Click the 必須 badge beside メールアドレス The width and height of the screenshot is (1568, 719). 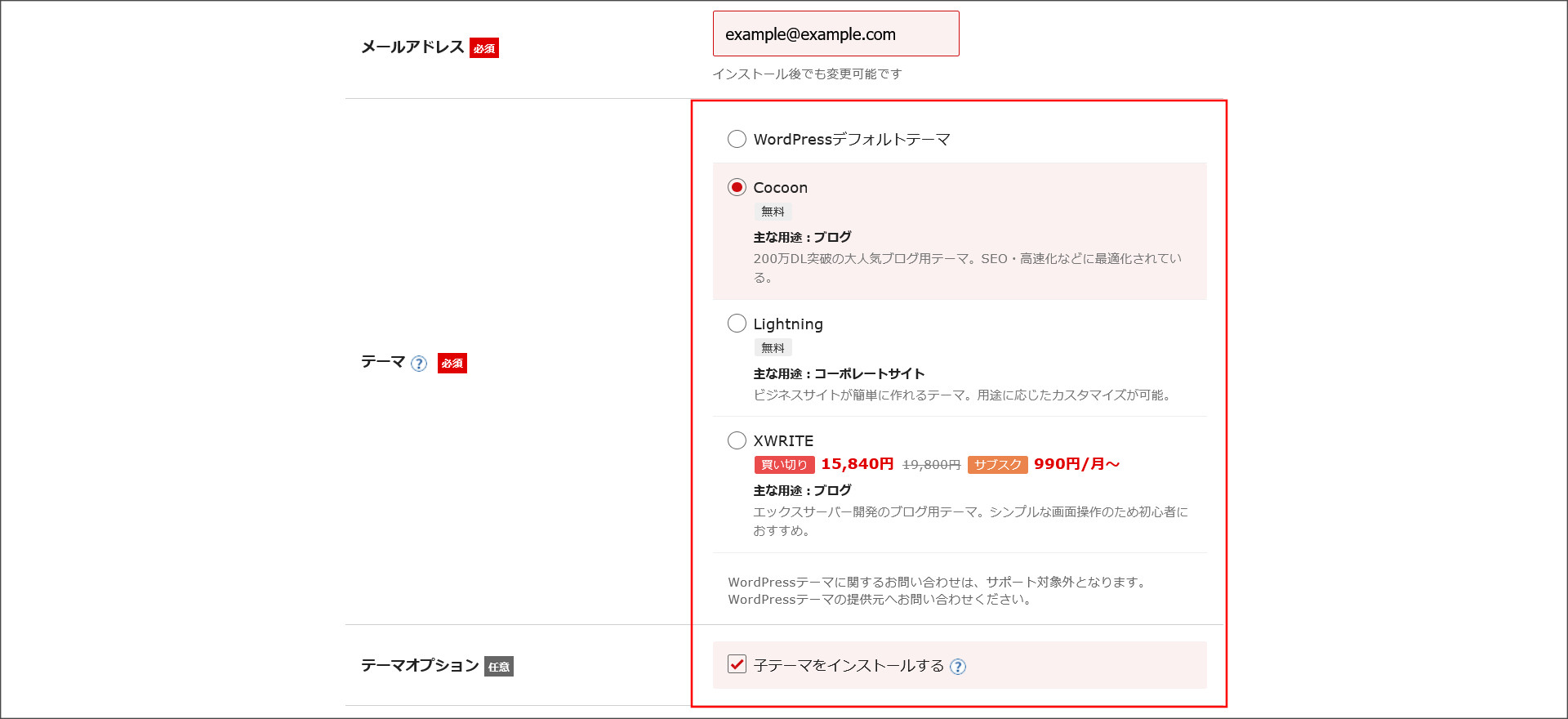tap(484, 48)
